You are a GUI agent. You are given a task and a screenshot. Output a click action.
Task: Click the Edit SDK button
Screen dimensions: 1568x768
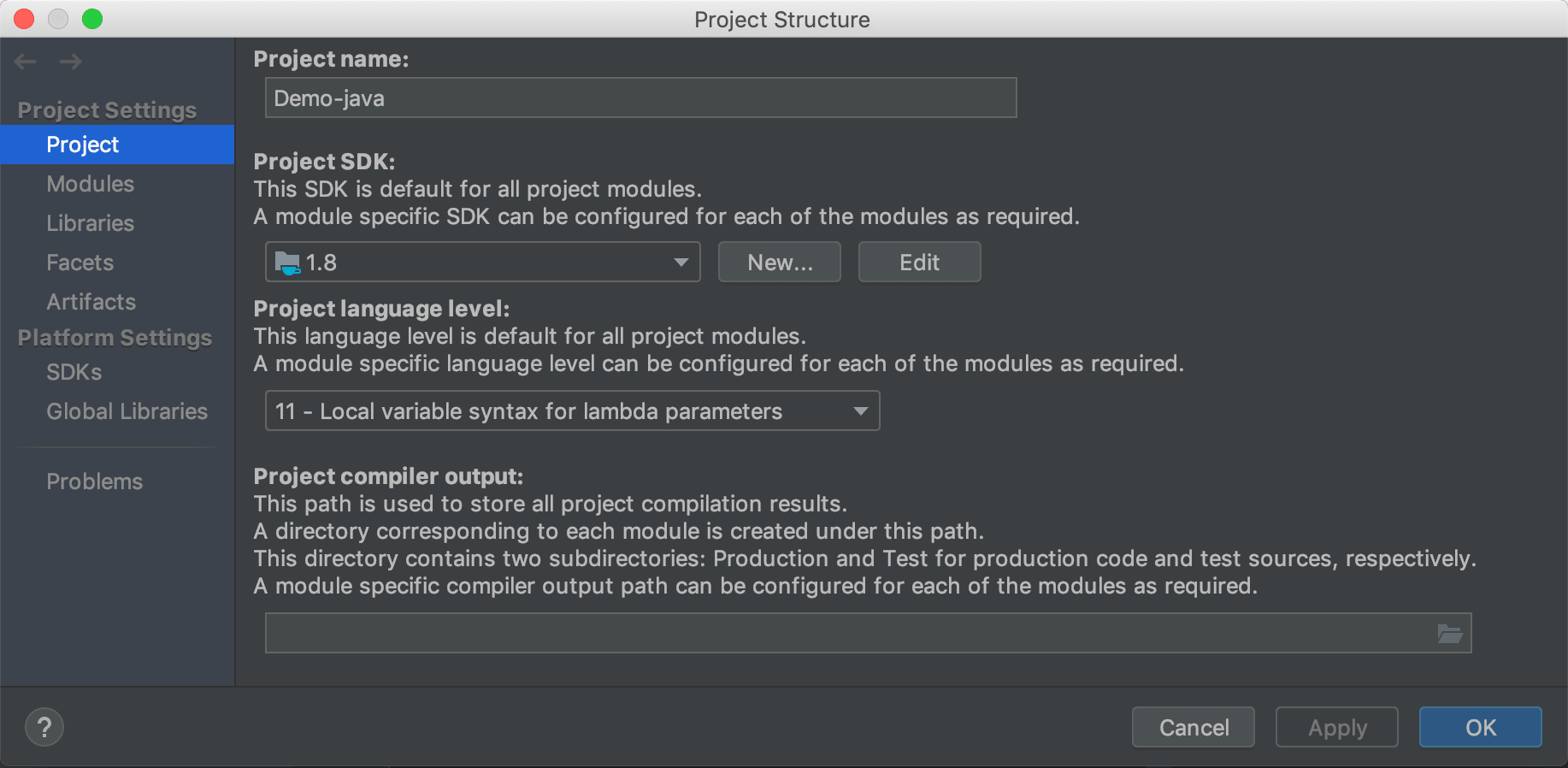(x=919, y=263)
